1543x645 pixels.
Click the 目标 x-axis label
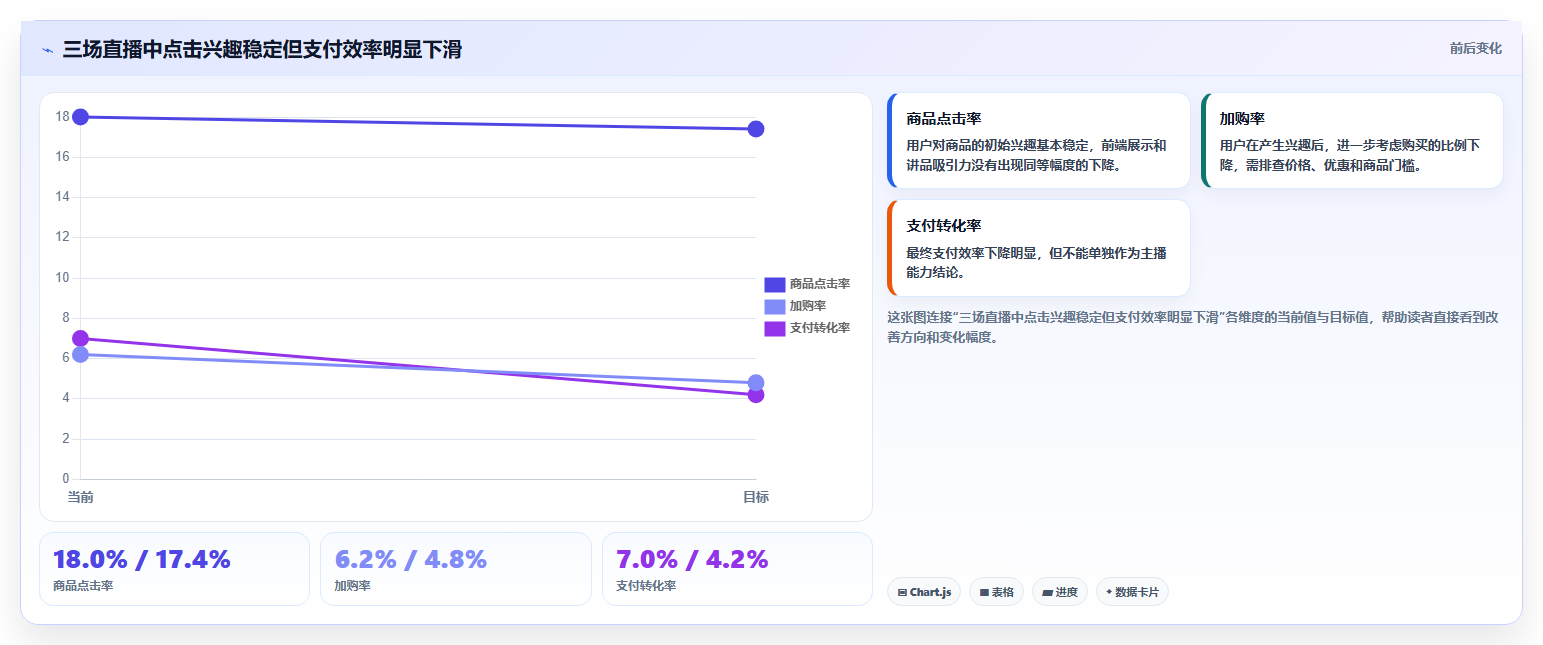point(755,497)
